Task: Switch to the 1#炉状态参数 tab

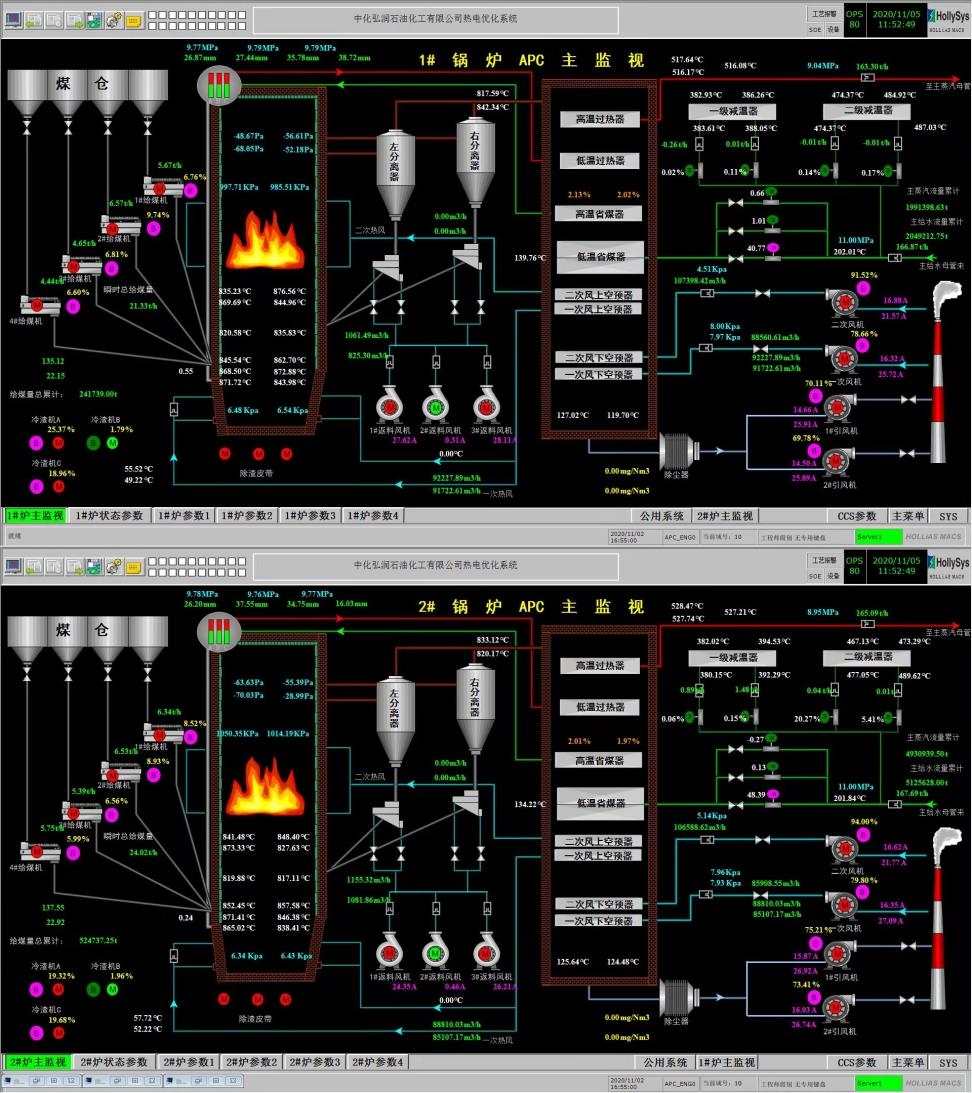Action: (109, 516)
